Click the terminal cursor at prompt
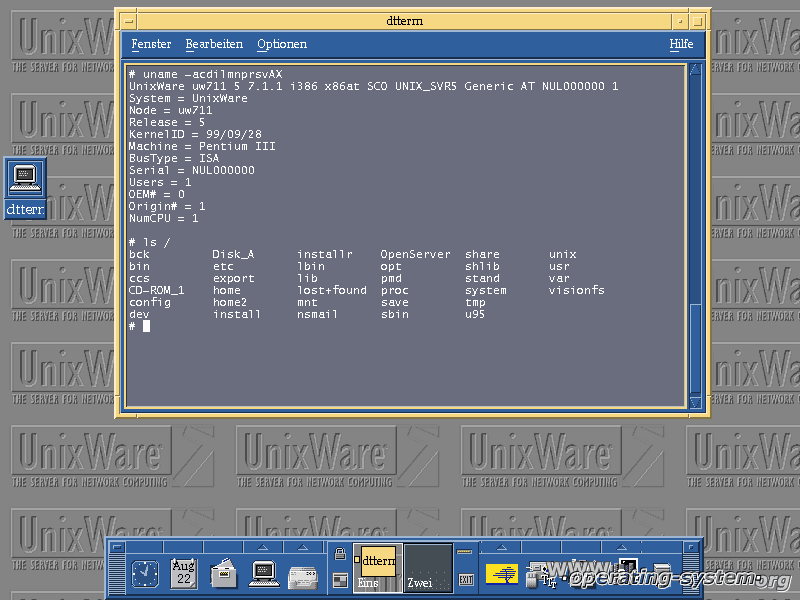800x600 pixels. pos(146,326)
